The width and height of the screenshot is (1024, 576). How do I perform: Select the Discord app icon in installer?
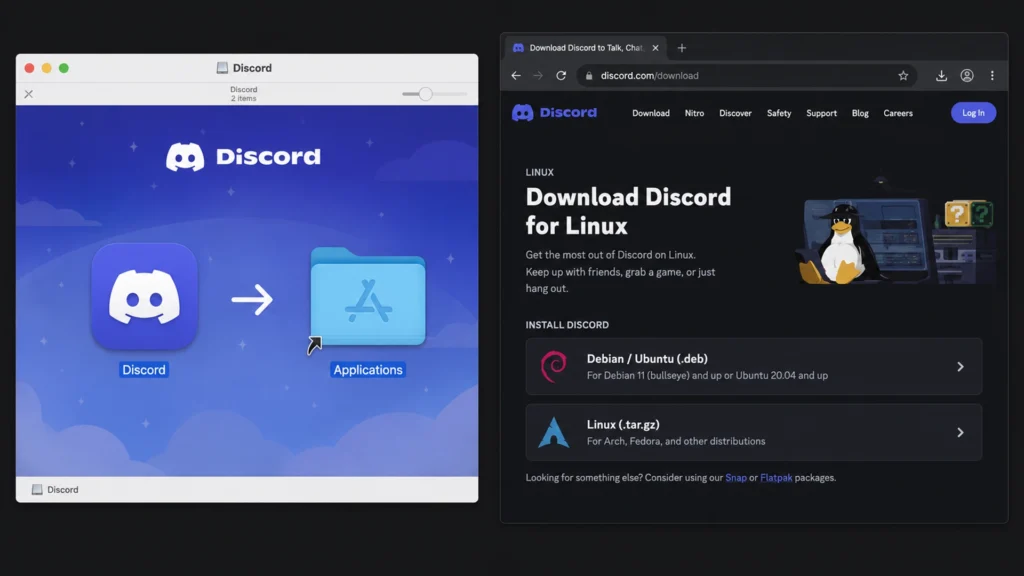pos(144,296)
